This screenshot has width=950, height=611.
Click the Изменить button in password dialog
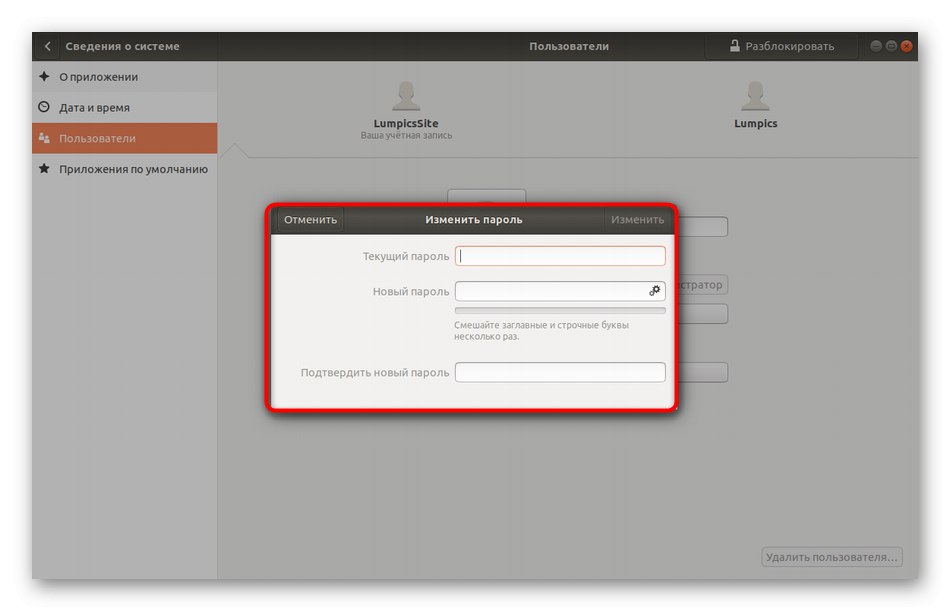coord(637,219)
